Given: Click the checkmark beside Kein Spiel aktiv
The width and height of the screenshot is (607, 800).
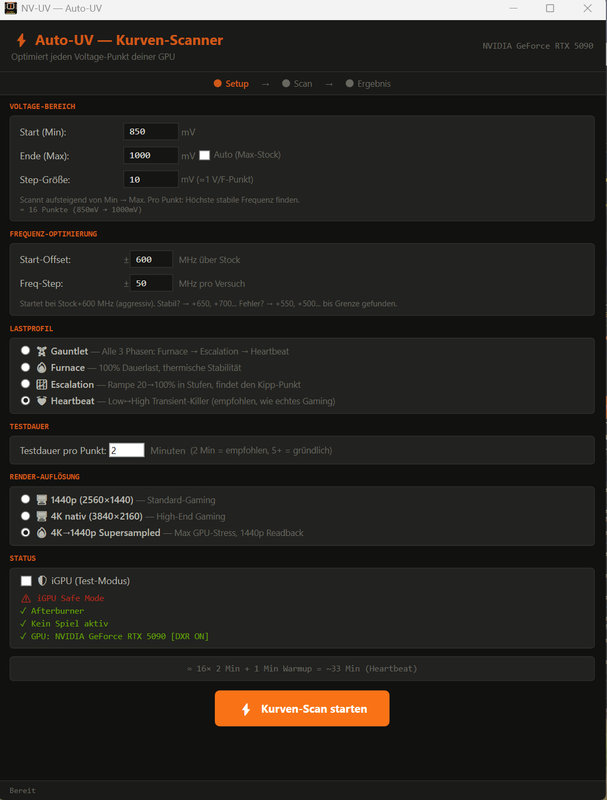Looking at the screenshot, I should (x=23, y=623).
